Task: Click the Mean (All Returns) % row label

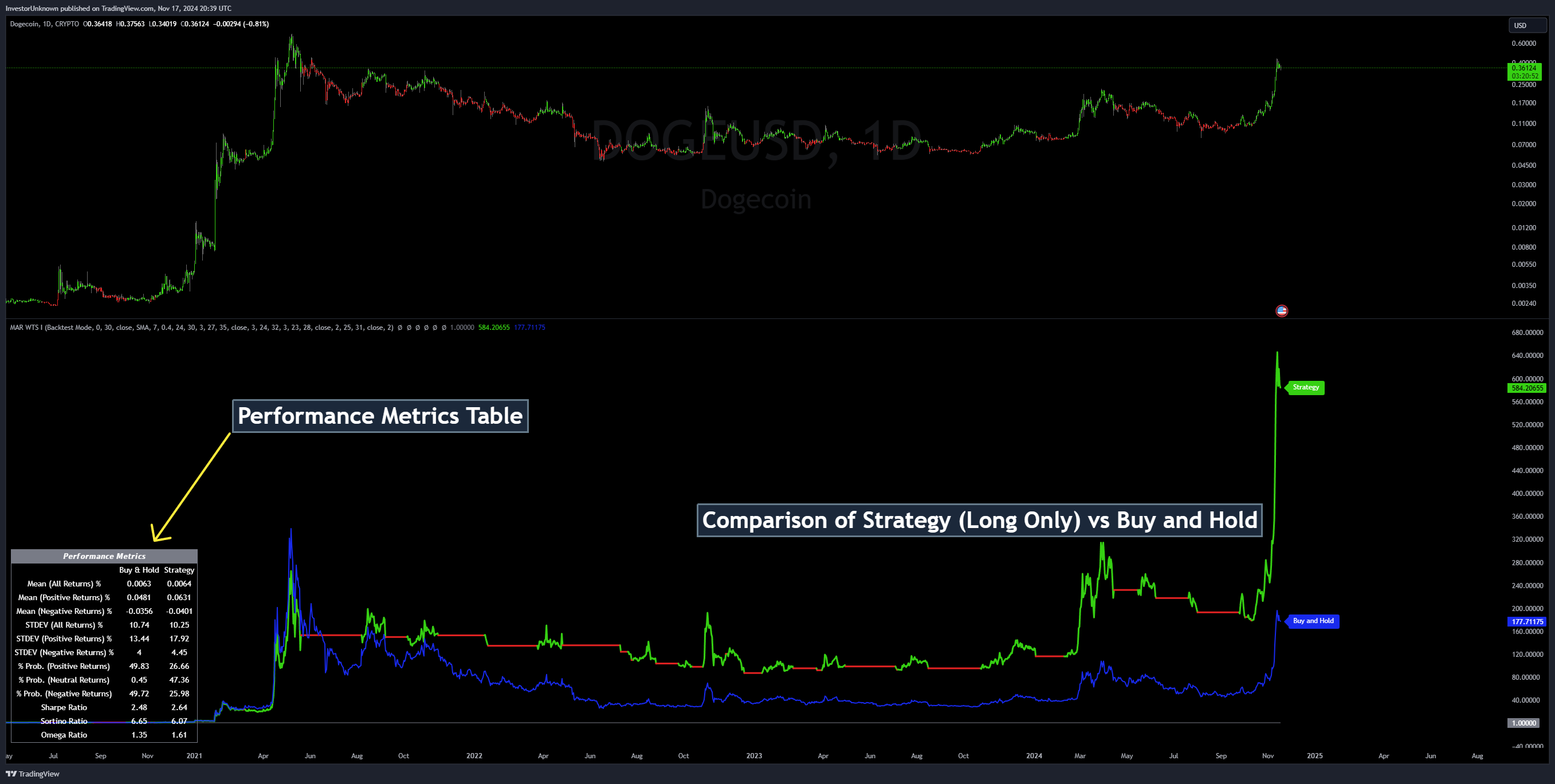Action: click(x=64, y=584)
